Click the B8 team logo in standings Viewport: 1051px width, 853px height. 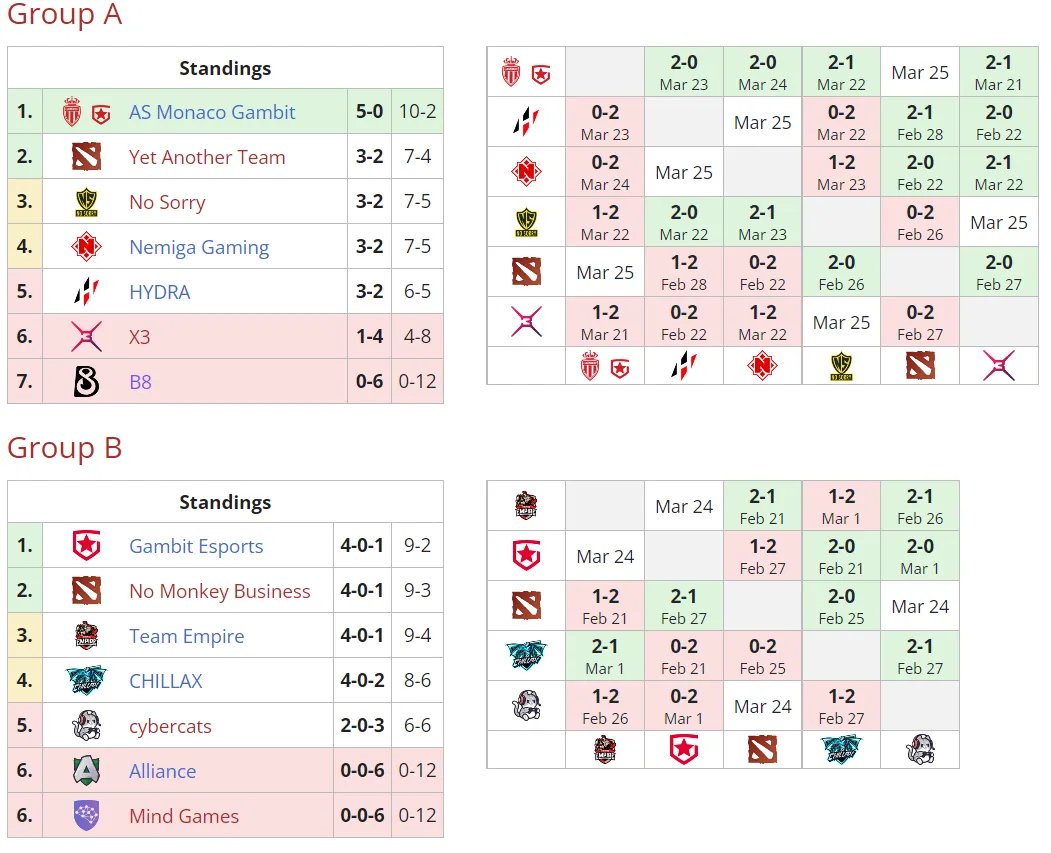click(86, 381)
